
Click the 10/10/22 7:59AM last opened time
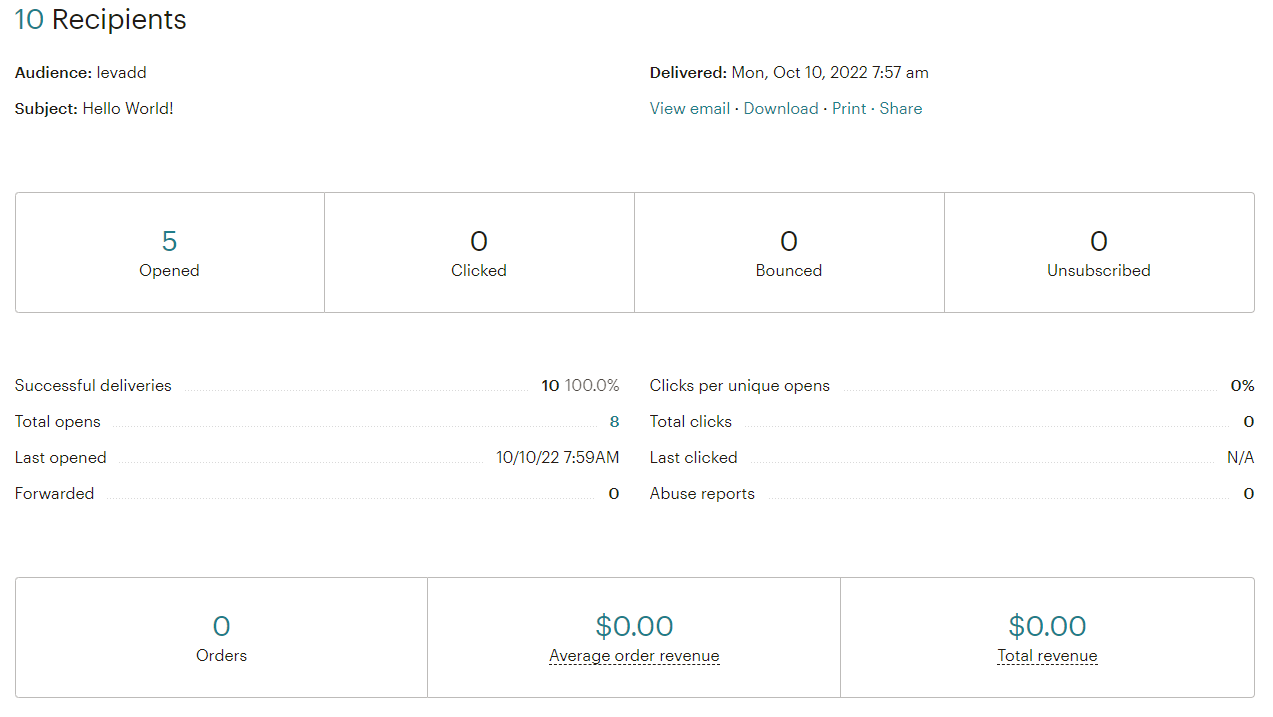pos(558,458)
